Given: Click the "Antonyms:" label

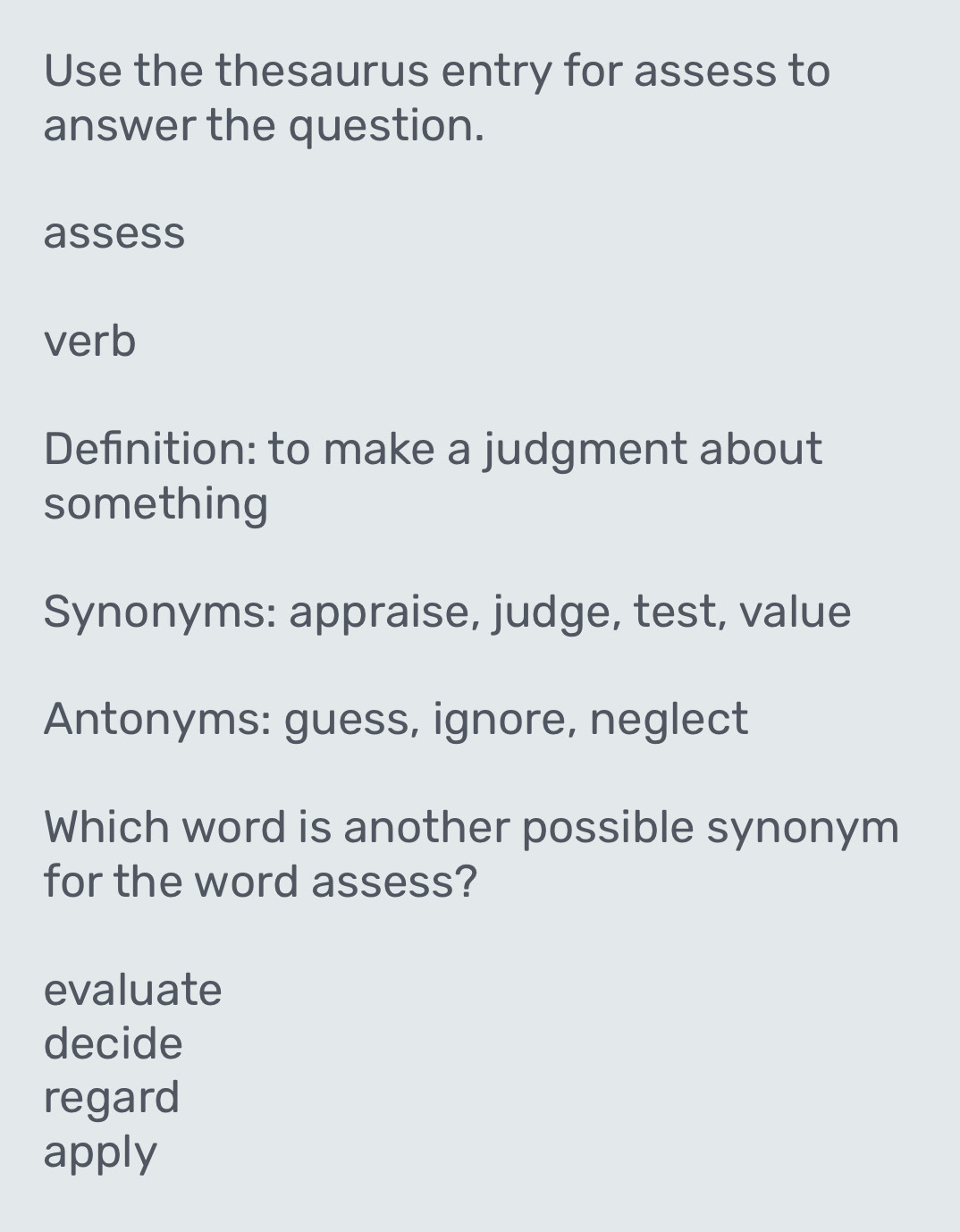Looking at the screenshot, I should (157, 720).
